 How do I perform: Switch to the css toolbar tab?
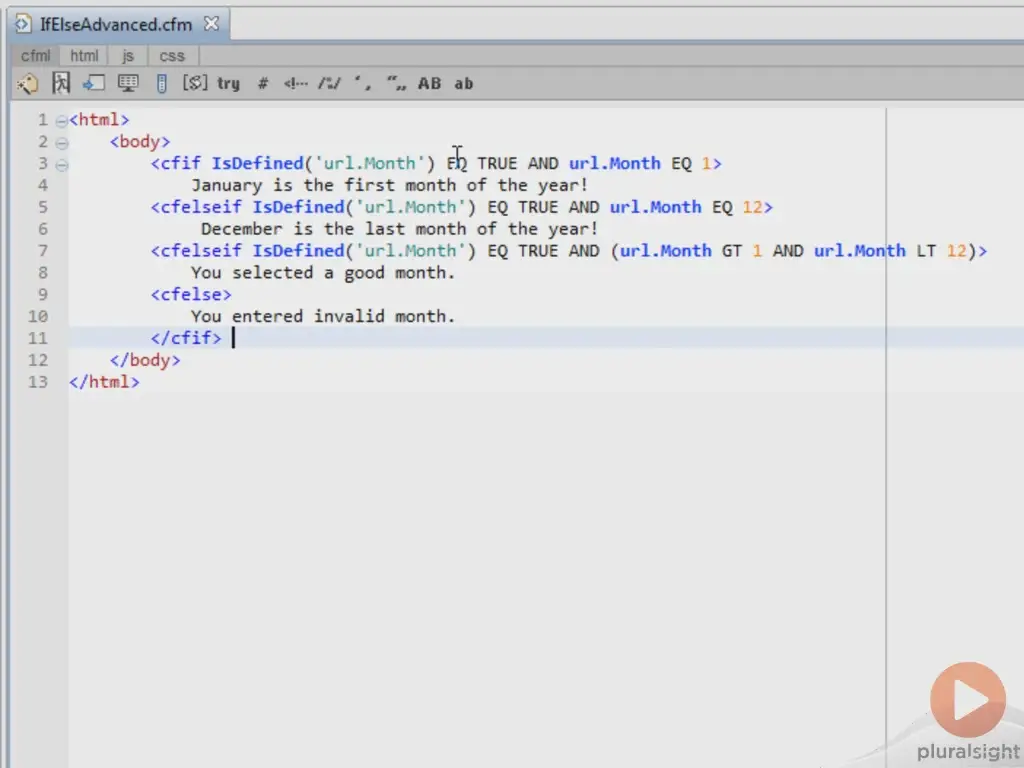tap(172, 56)
